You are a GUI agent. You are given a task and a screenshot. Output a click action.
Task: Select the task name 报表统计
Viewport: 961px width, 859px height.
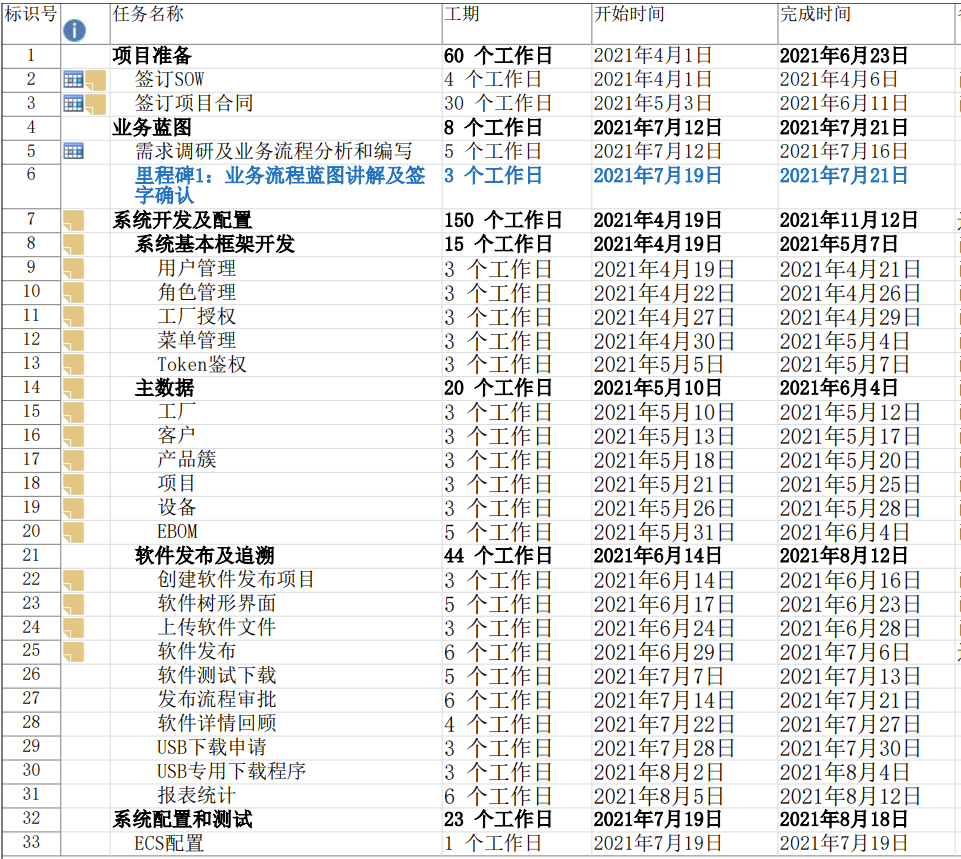click(197, 795)
